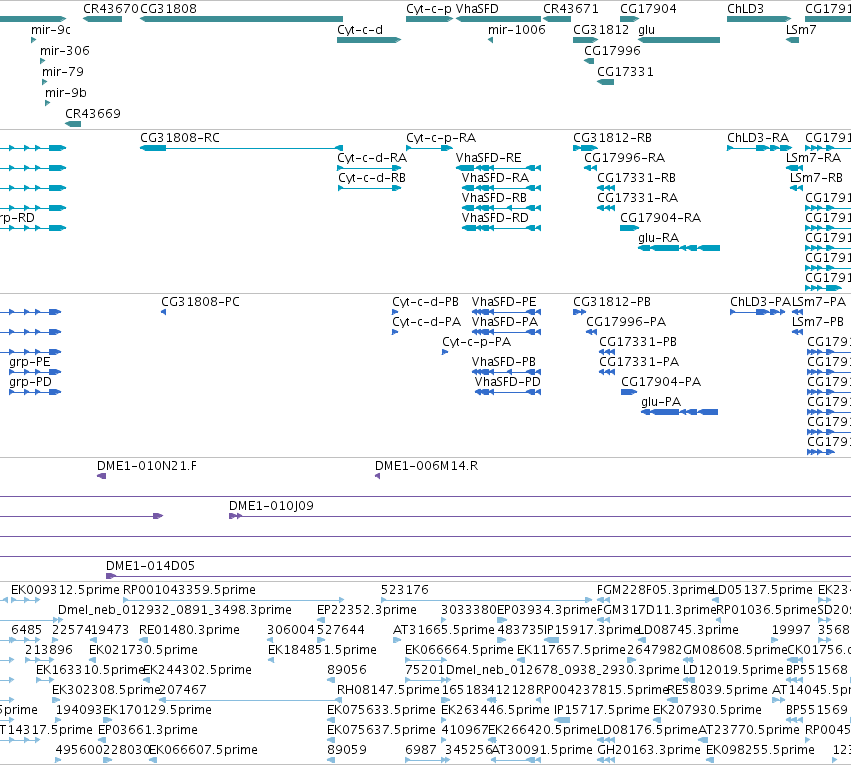The width and height of the screenshot is (851, 765).
Task: Select the CG17996 gene glyph
Action: point(589,61)
